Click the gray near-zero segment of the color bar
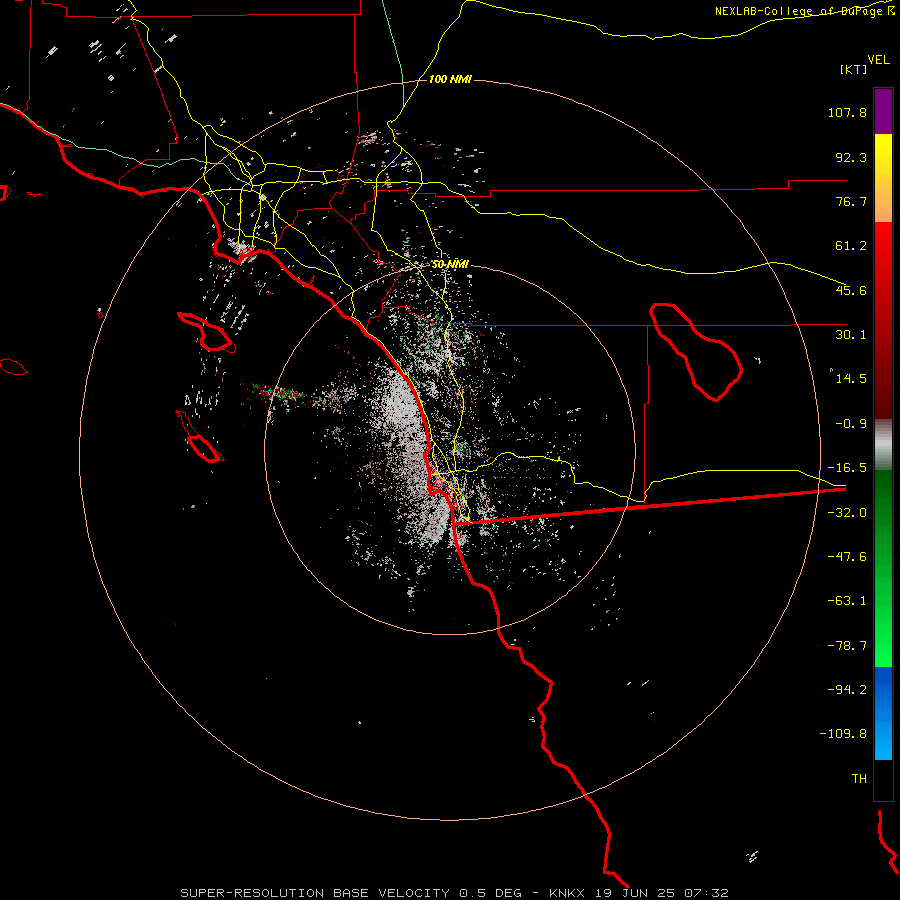The height and width of the screenshot is (900, 900). click(x=883, y=444)
